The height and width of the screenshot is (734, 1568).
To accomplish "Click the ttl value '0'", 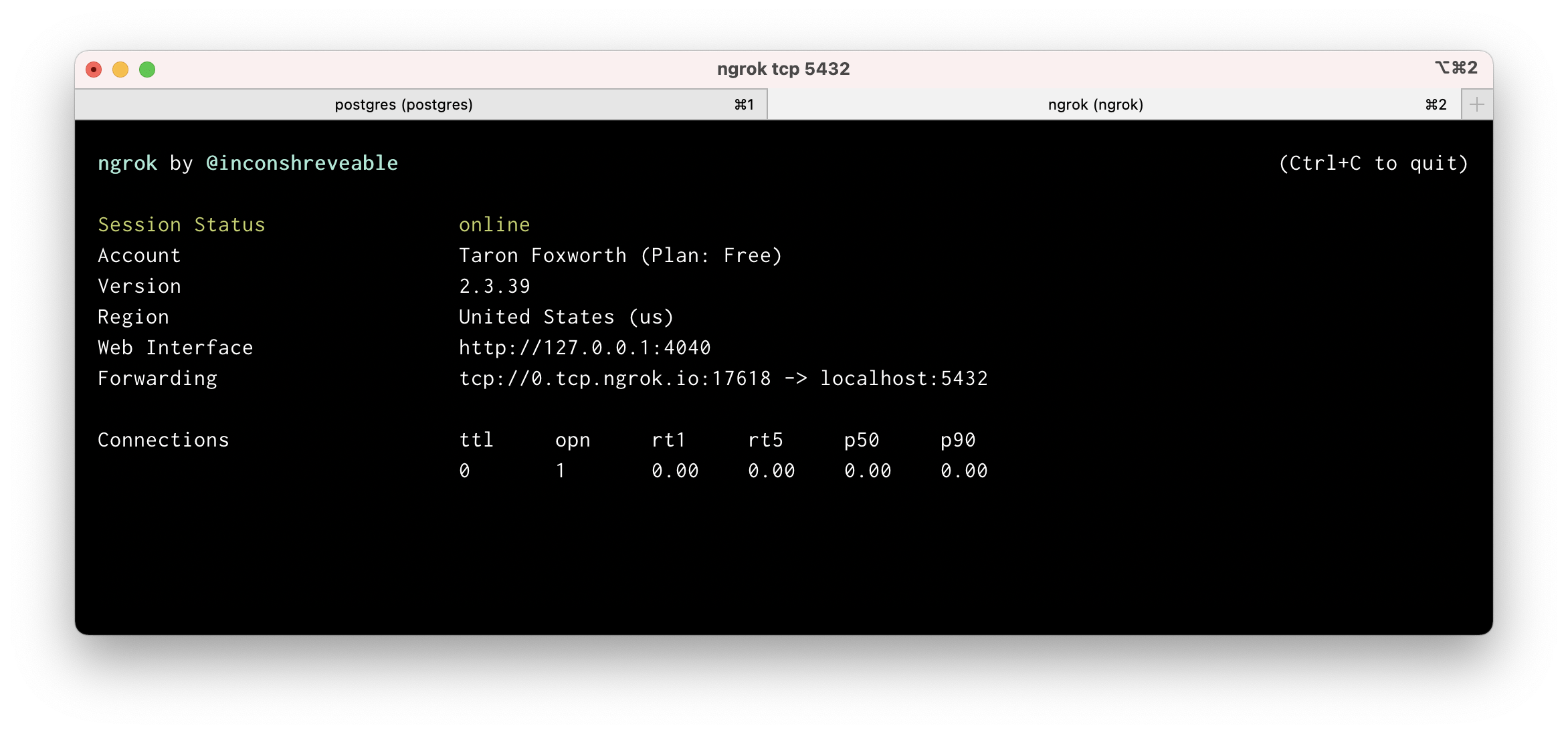I will [x=464, y=471].
